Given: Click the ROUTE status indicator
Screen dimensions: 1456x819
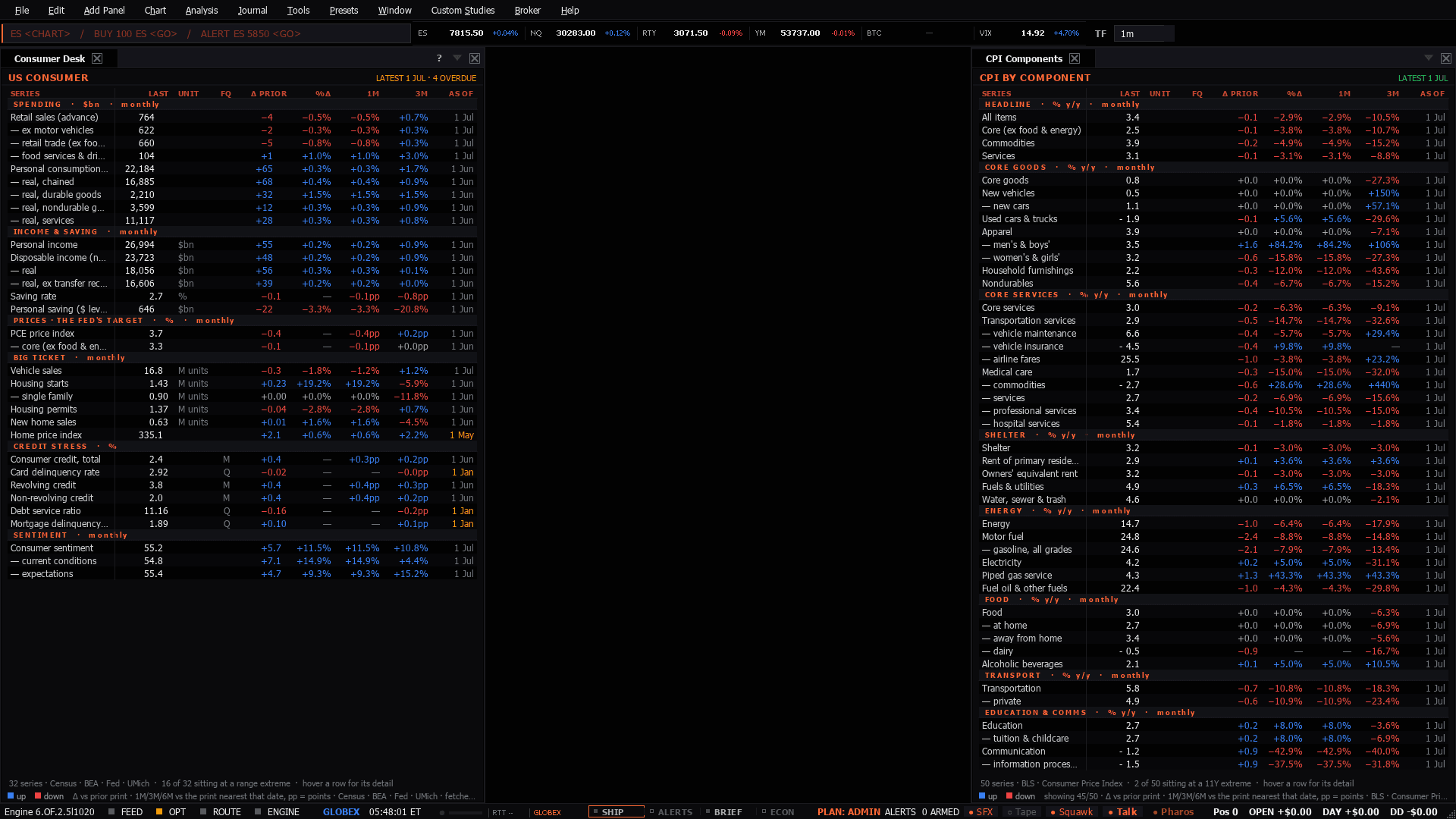Looking at the screenshot, I should point(221,811).
